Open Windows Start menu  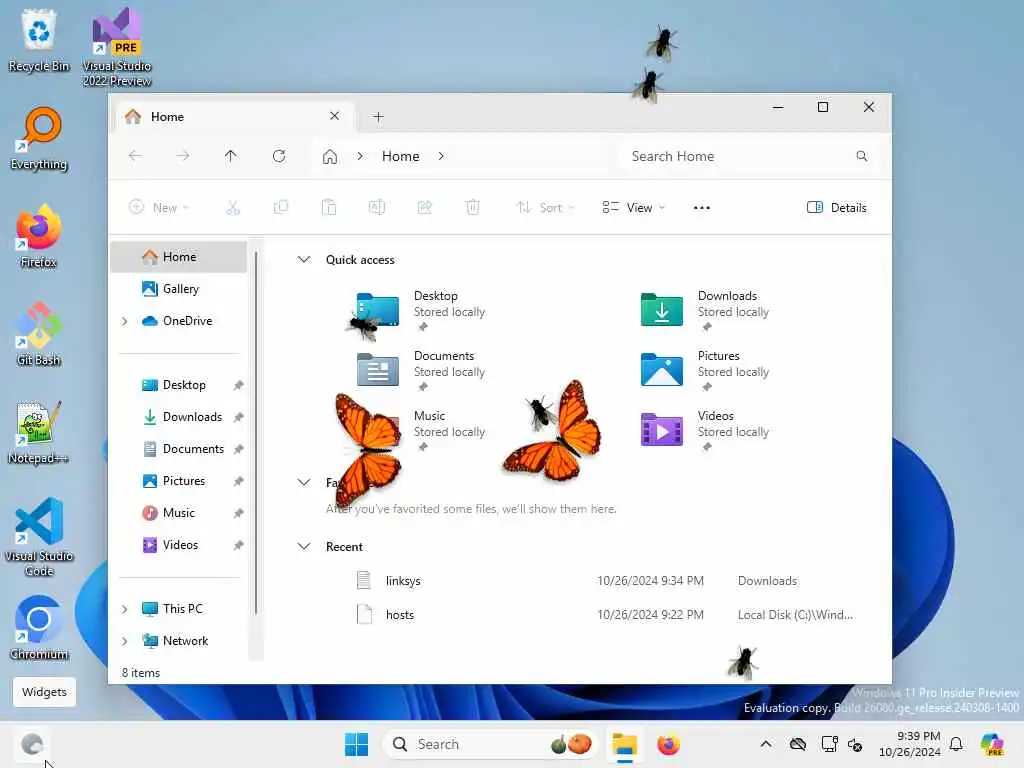point(356,744)
